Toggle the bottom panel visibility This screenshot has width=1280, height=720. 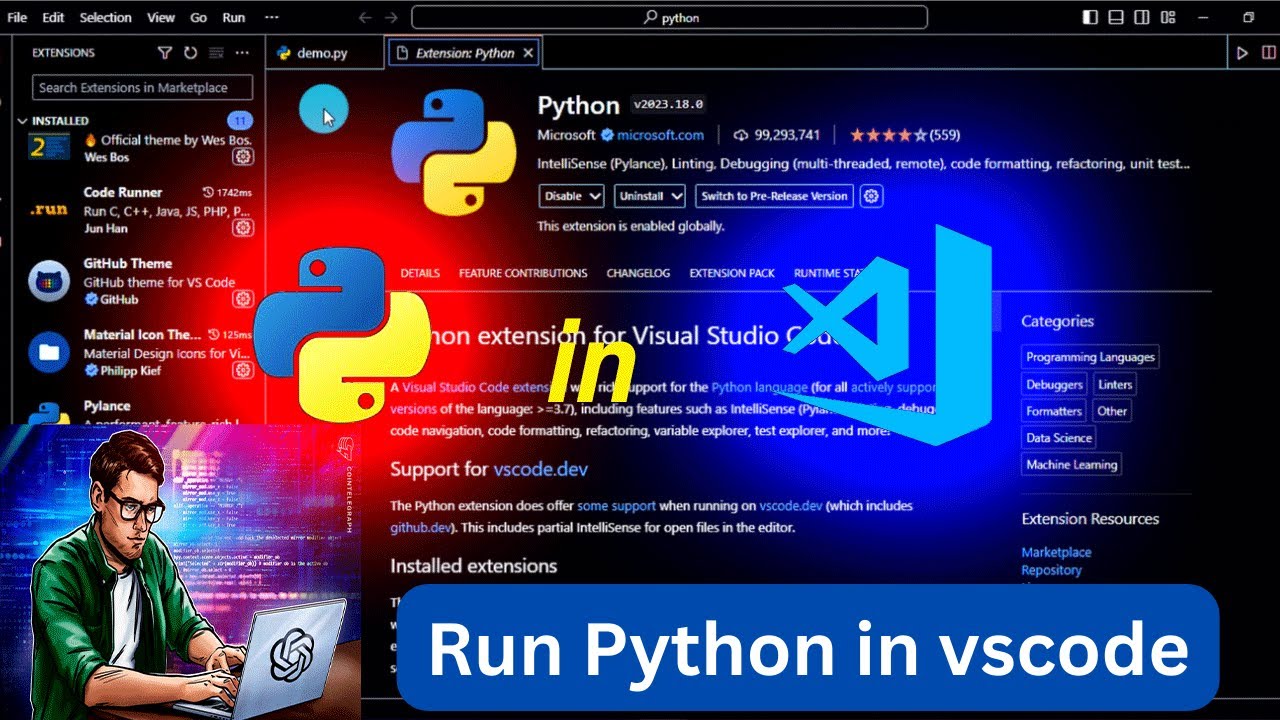point(1116,17)
